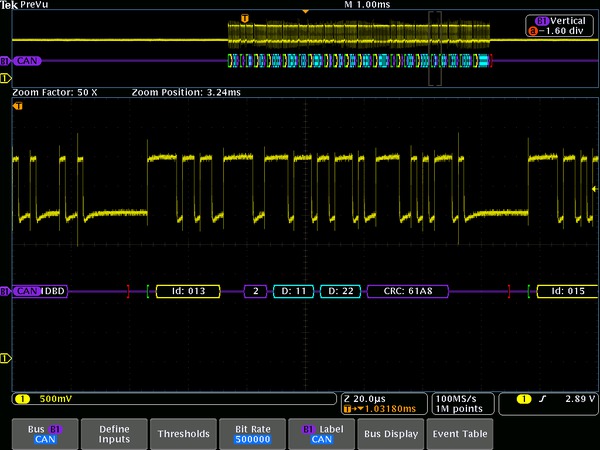Image resolution: width=600 pixels, height=450 pixels.
Task: Edit the B1 Label CAN setting
Action: tap(321, 433)
